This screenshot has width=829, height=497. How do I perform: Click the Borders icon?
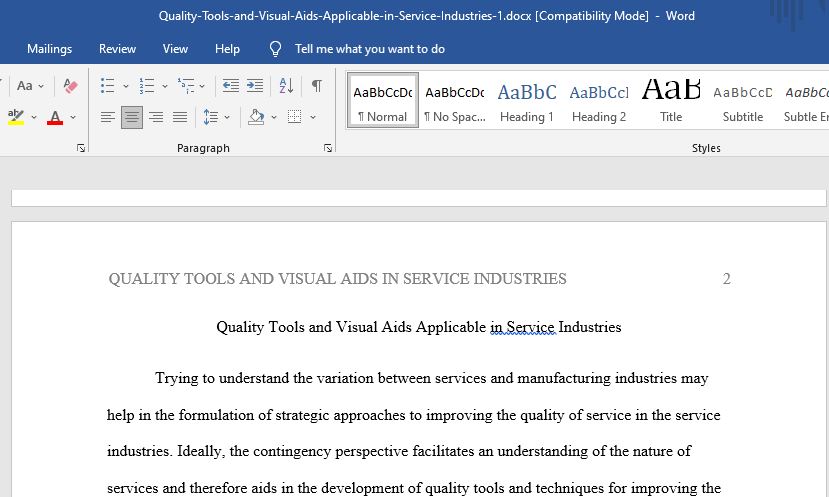(294, 117)
